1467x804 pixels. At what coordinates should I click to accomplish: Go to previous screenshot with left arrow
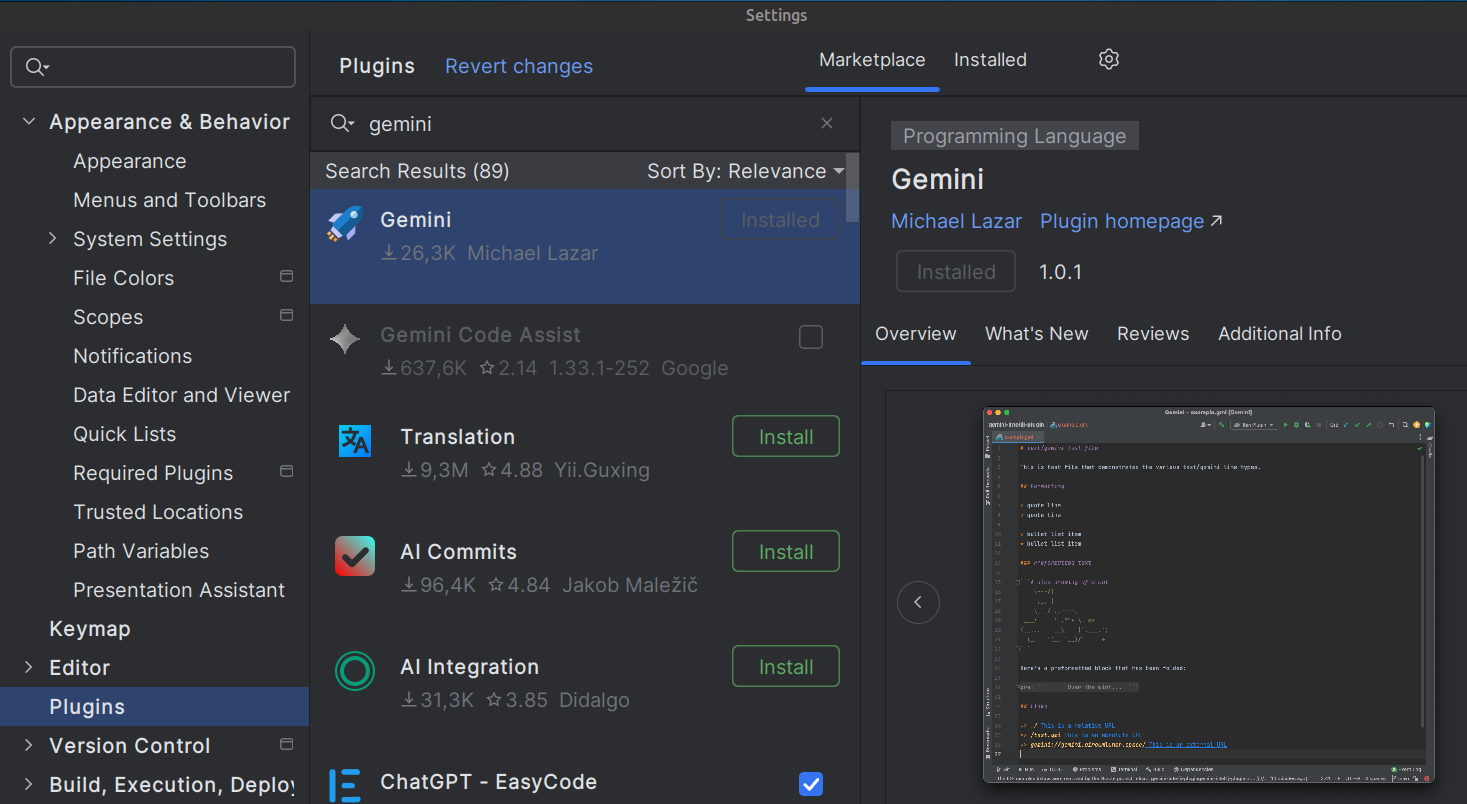(x=918, y=602)
